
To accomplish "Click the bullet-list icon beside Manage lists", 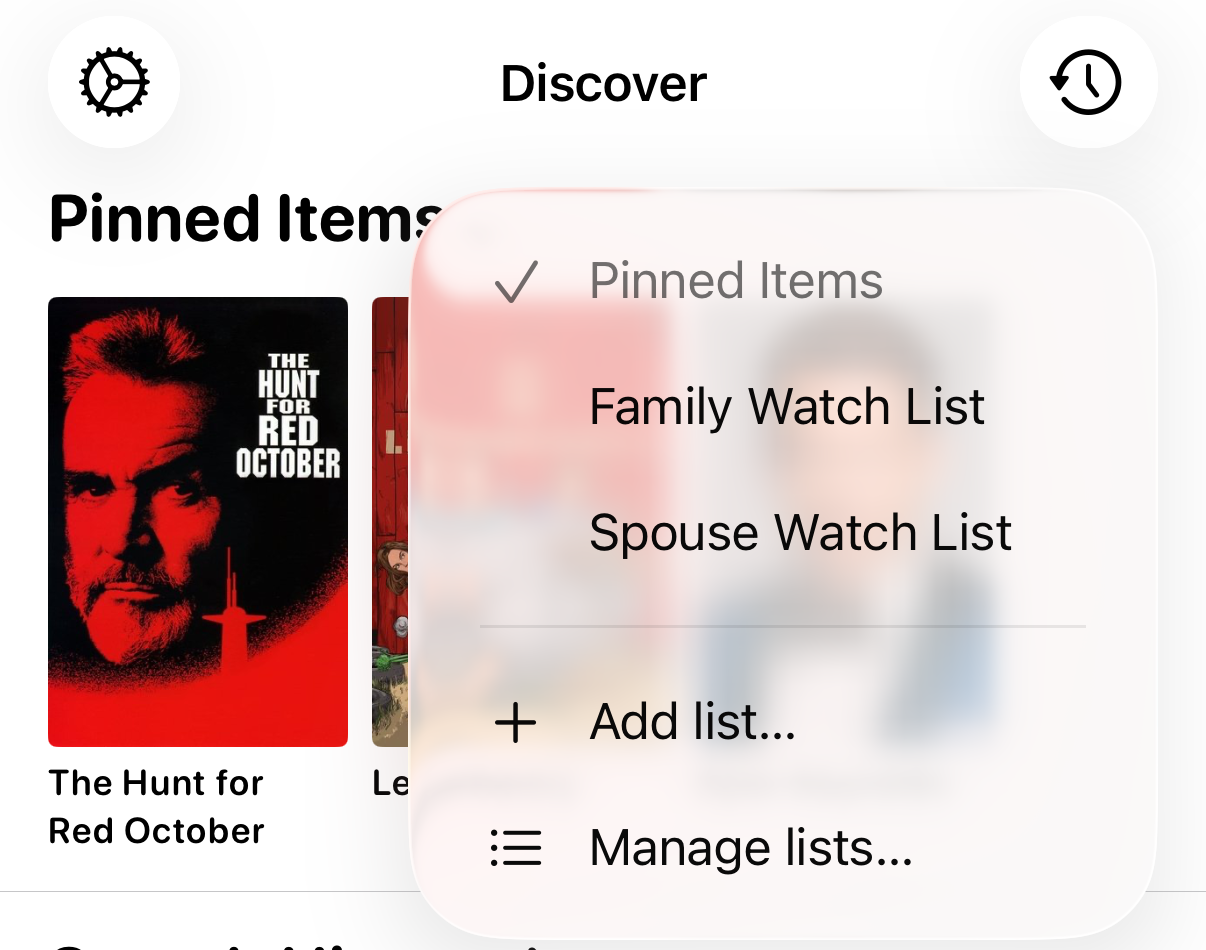I will (x=514, y=848).
